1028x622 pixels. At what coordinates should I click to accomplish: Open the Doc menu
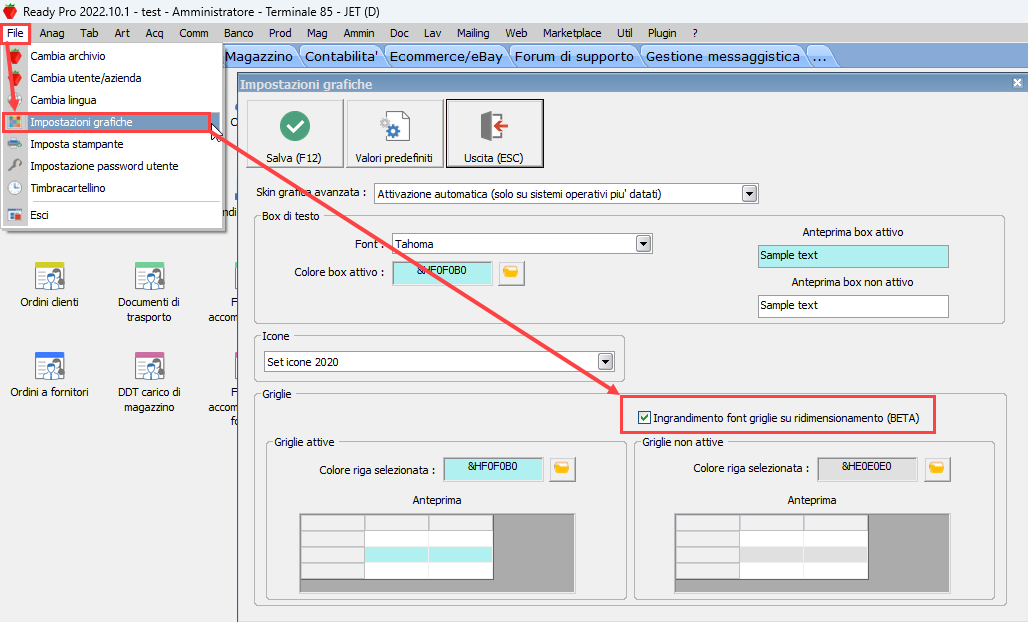[399, 33]
